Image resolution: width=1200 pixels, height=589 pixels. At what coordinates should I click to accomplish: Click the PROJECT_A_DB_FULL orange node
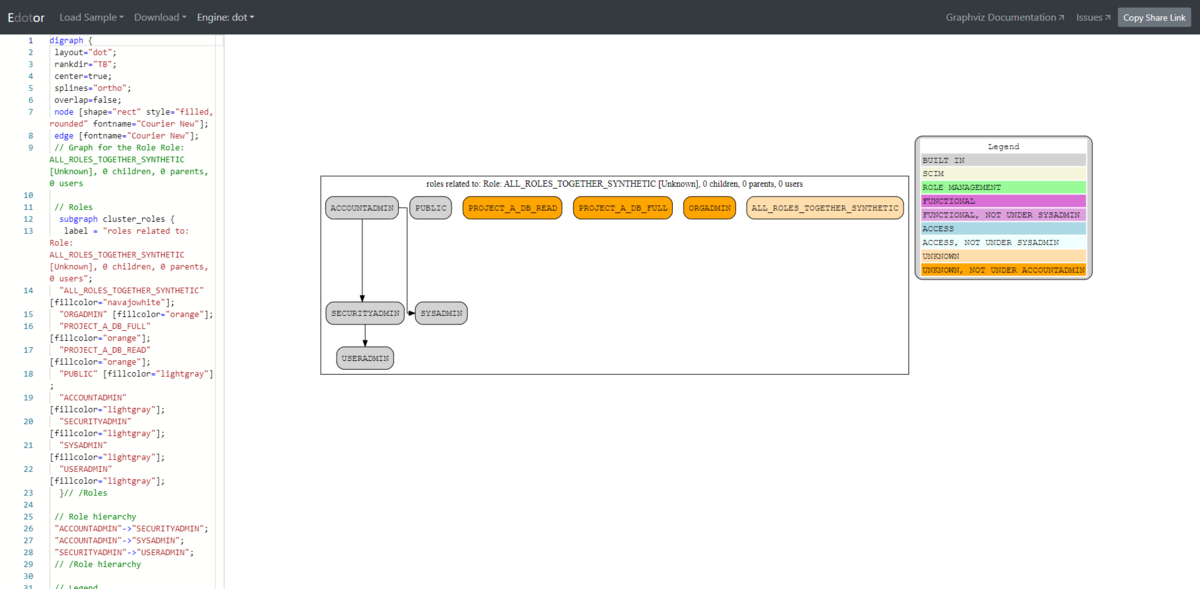tap(623, 208)
